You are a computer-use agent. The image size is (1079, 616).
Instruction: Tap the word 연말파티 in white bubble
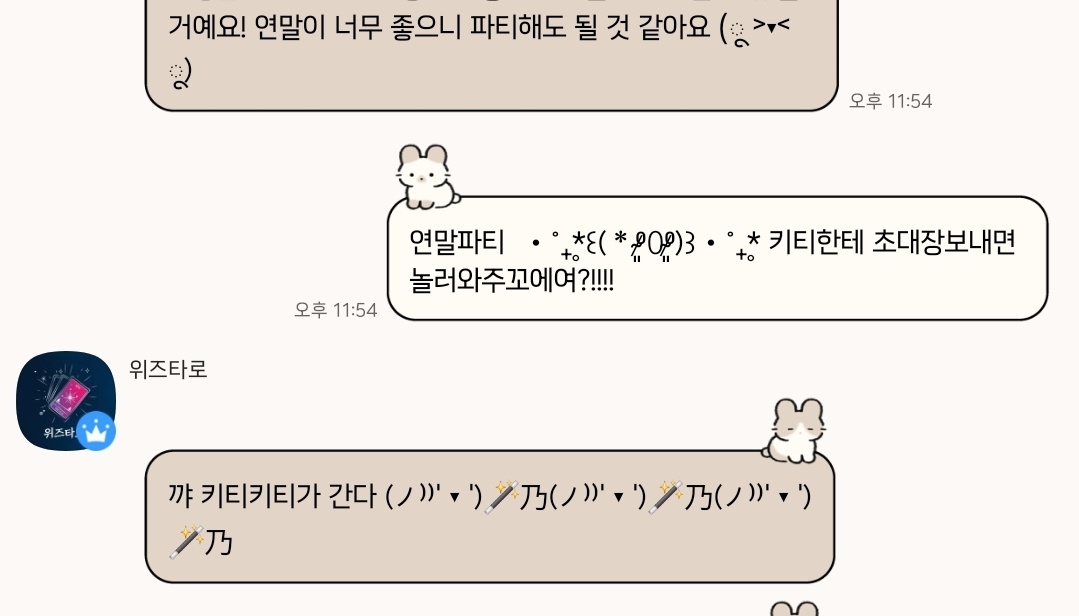coord(457,242)
